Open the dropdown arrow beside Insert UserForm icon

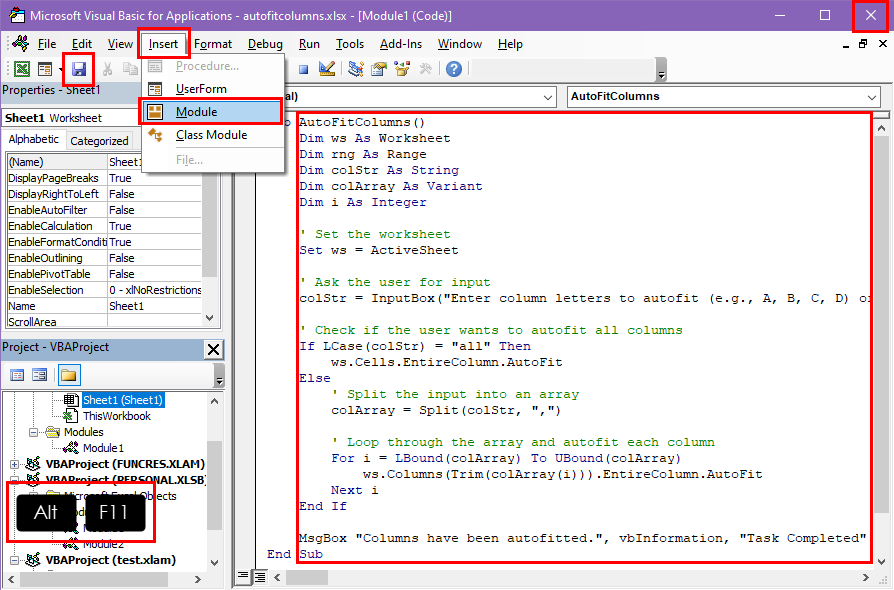pyautogui.click(x=60, y=70)
